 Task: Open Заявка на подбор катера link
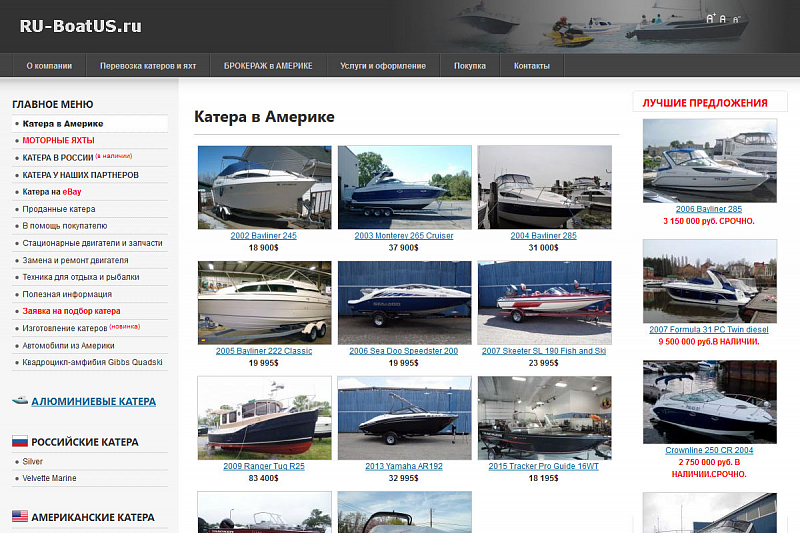point(71,311)
